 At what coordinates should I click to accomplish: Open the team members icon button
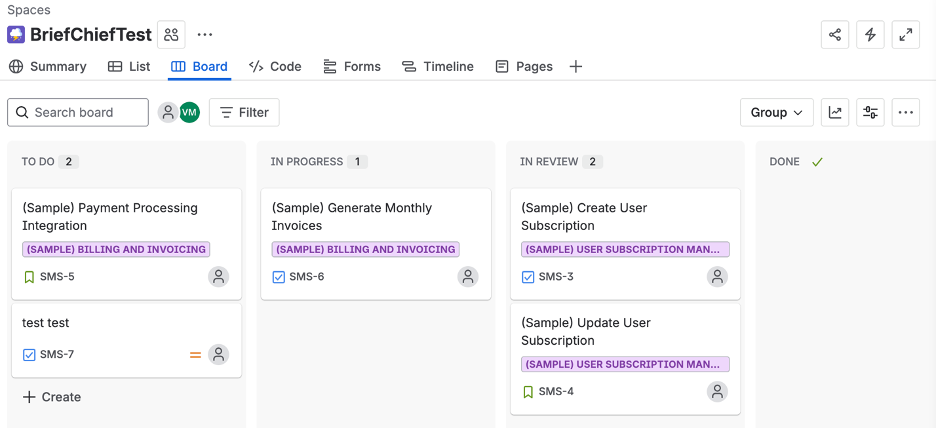tap(171, 35)
